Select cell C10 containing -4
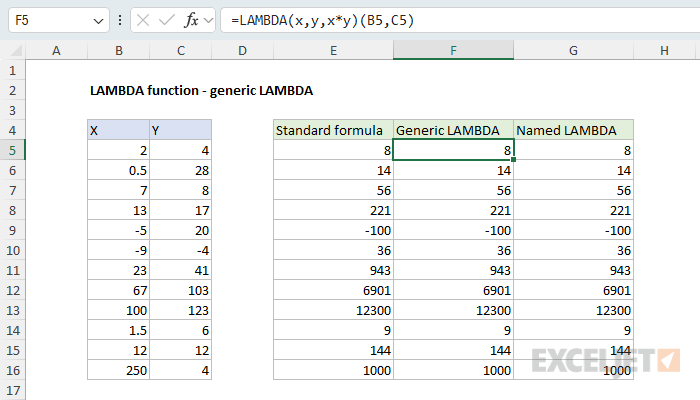 pyautogui.click(x=181, y=250)
